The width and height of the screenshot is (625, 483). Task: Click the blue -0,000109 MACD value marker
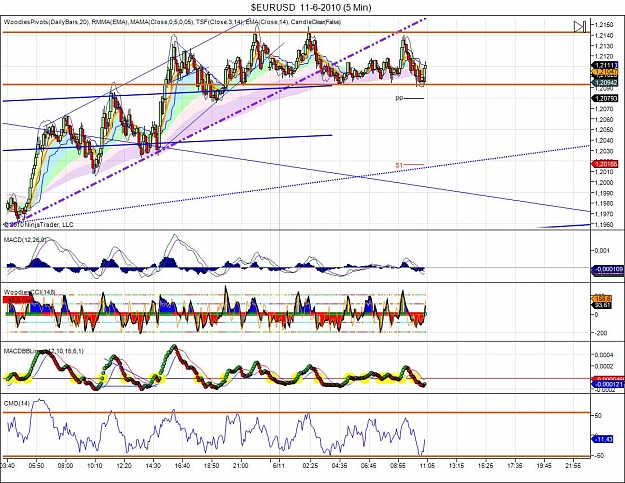607,269
